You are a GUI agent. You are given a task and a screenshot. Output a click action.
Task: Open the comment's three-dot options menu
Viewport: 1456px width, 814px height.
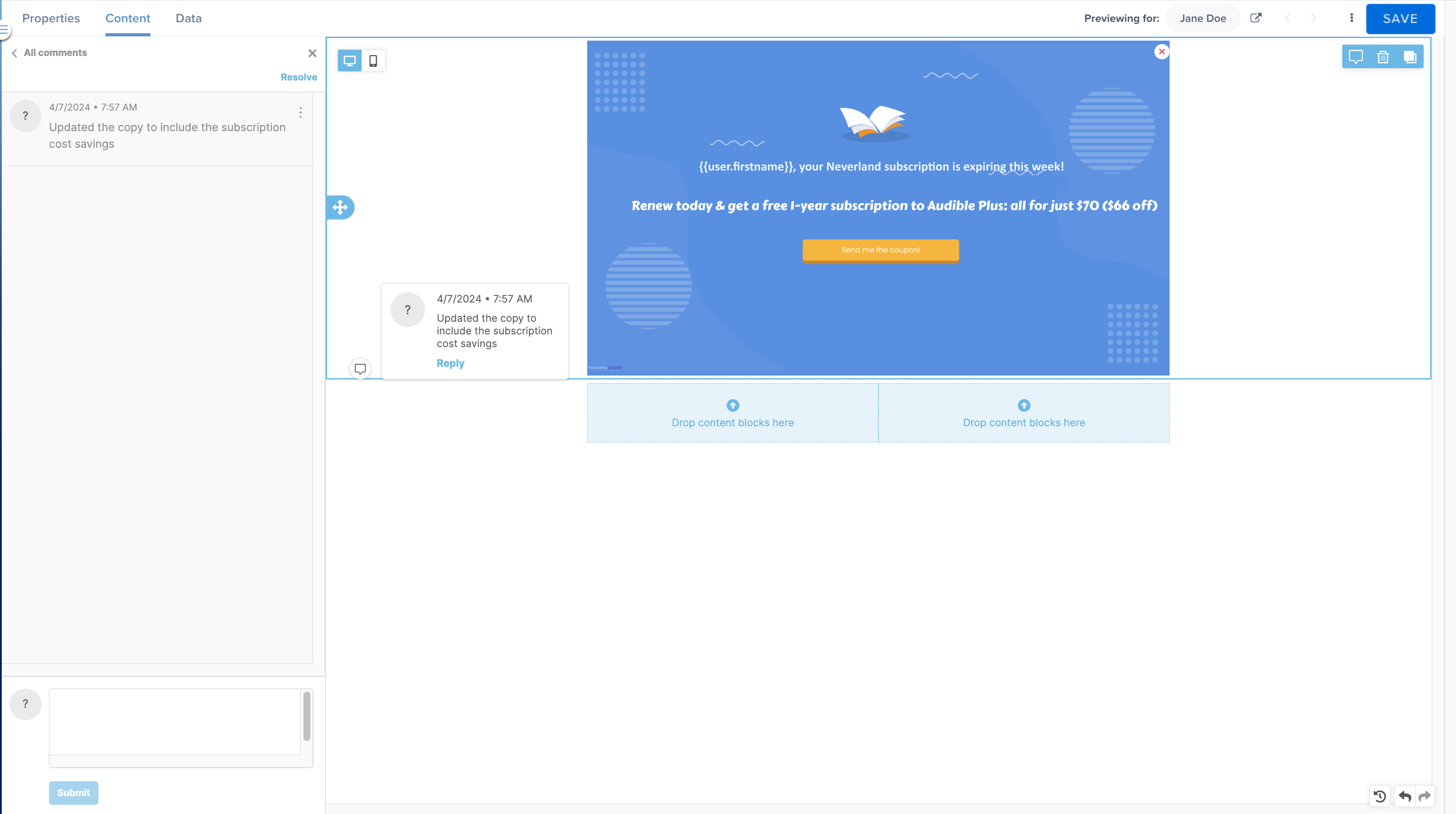click(x=300, y=112)
